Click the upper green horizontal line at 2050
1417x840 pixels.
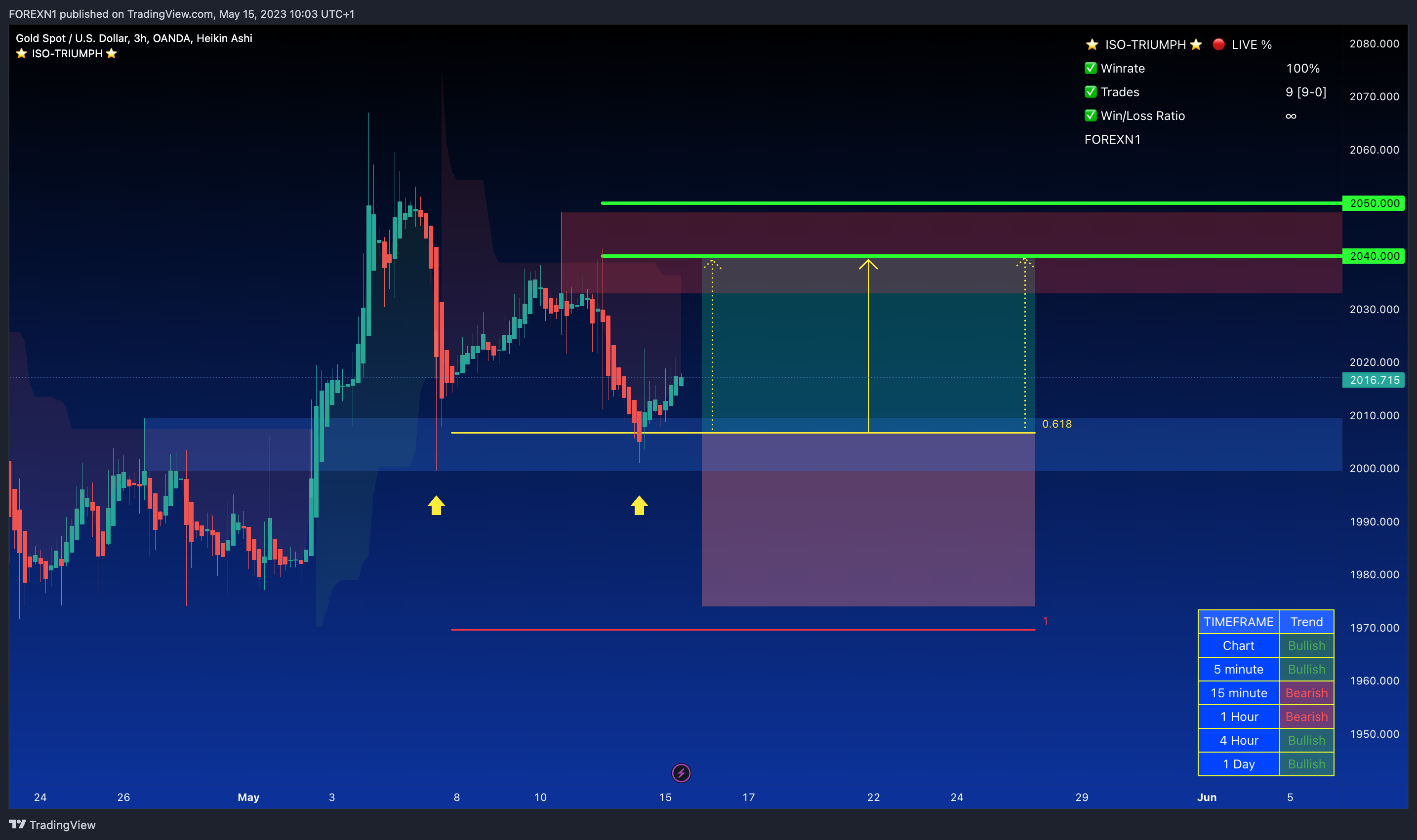972,203
